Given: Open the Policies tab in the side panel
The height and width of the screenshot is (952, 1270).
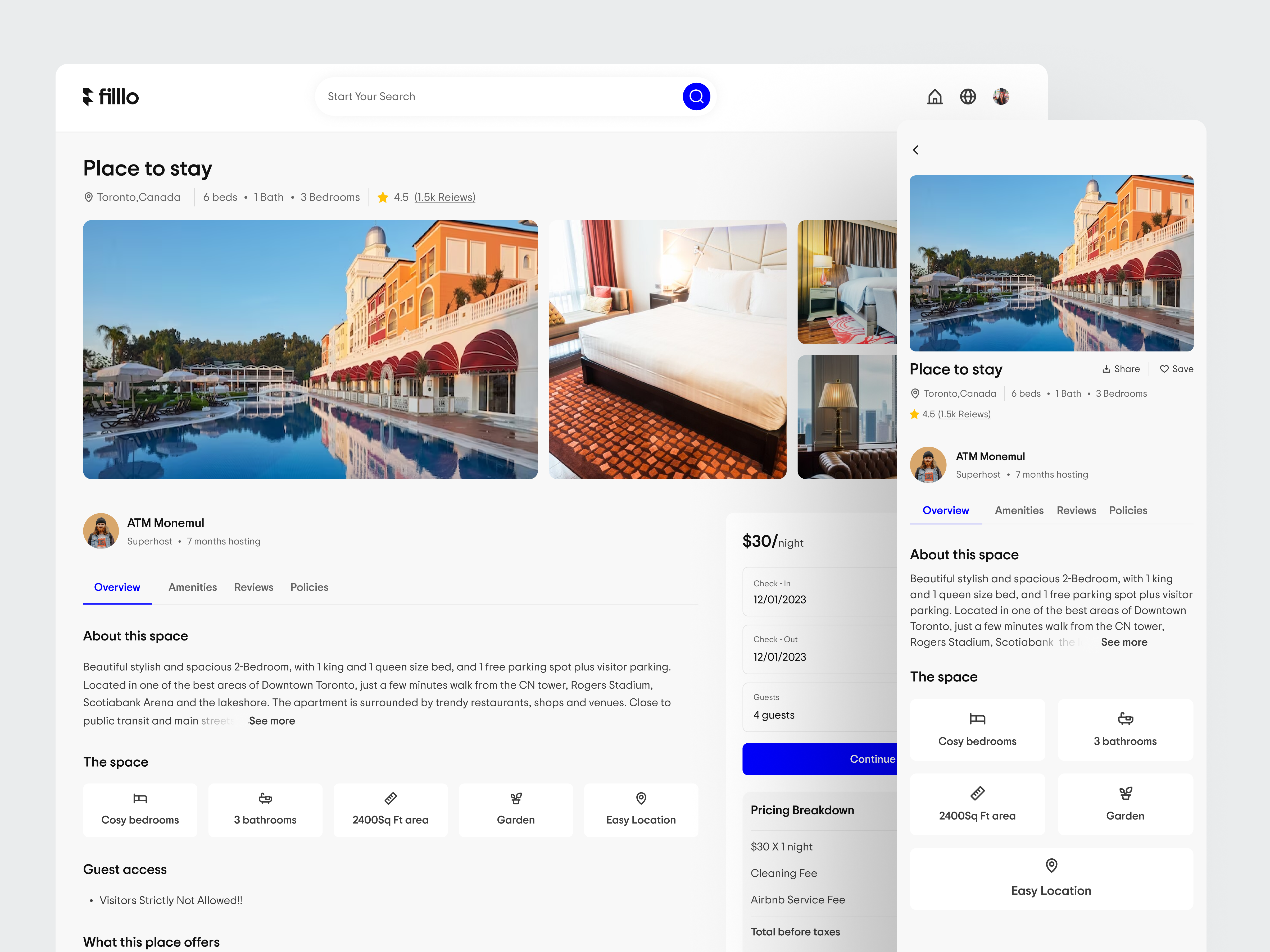Looking at the screenshot, I should (1128, 510).
